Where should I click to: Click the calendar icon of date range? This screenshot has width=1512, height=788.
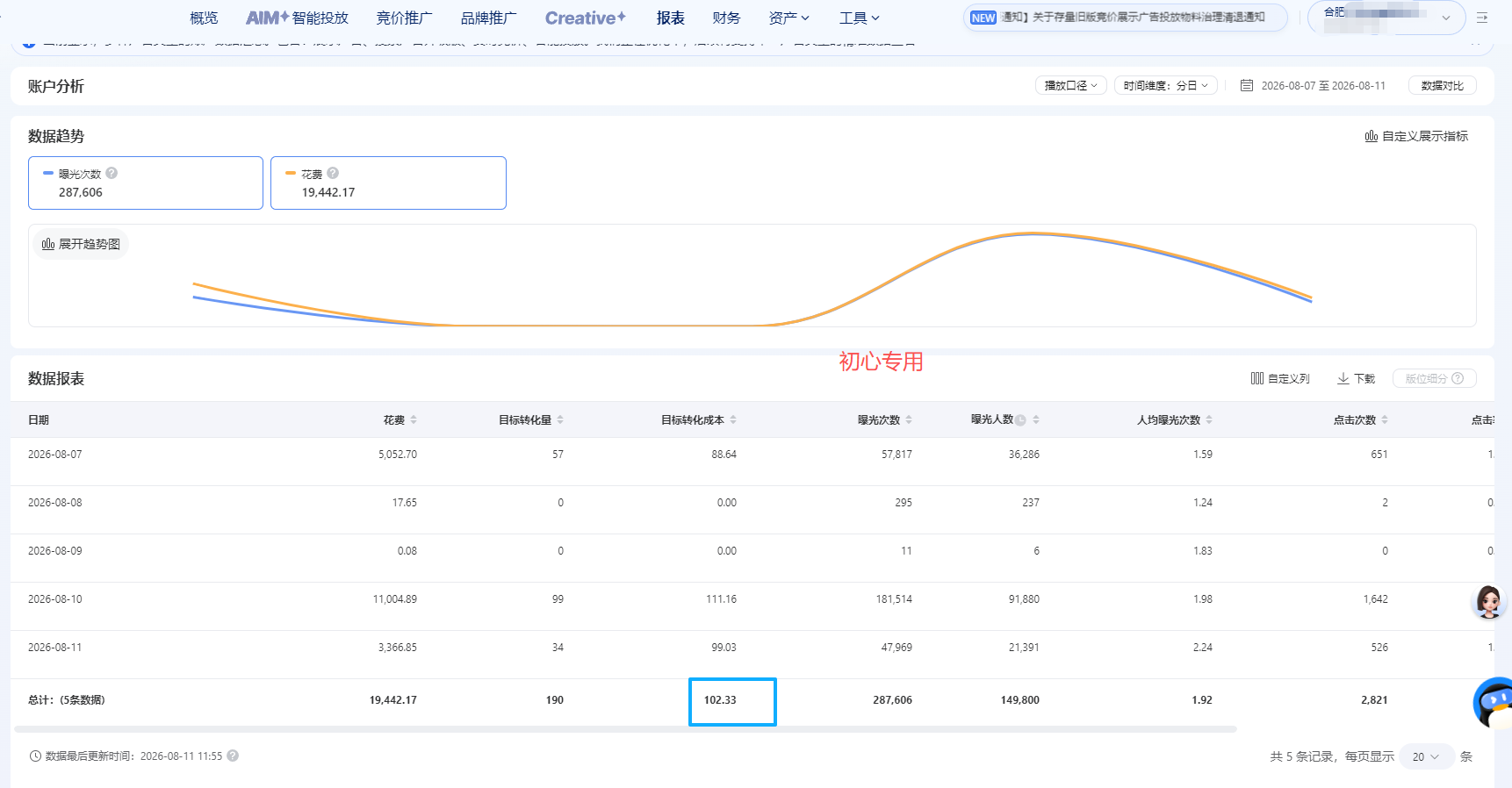click(1246, 85)
